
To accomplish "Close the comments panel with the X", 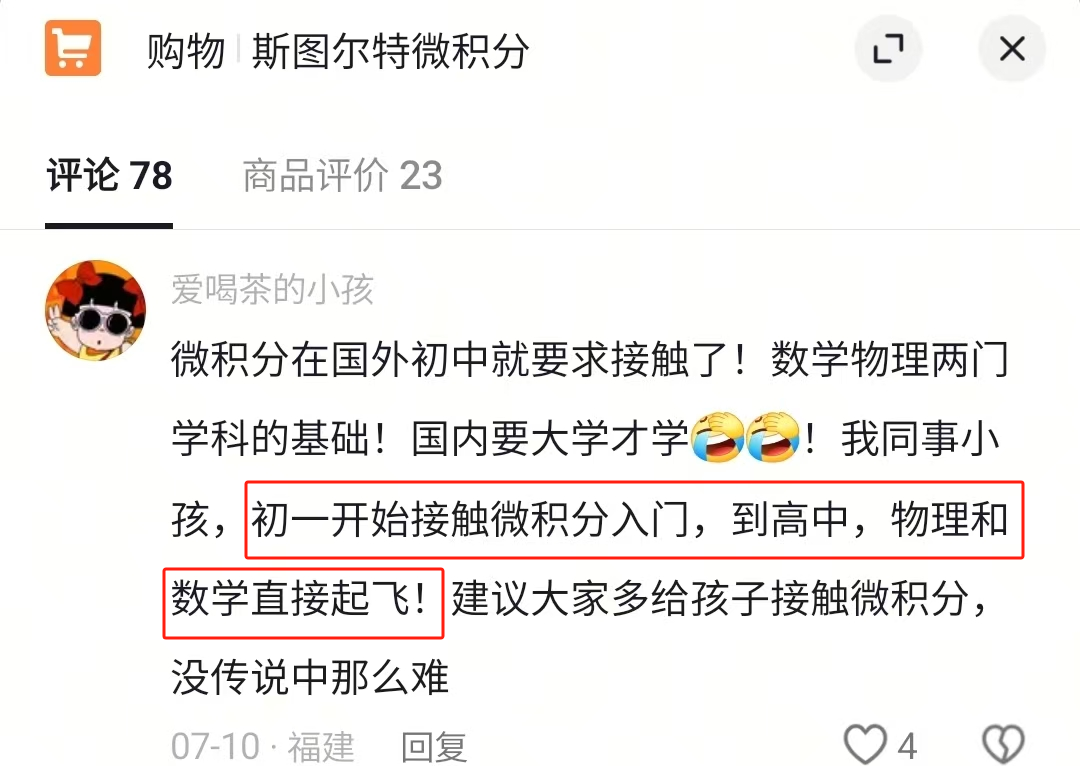I will pos(1012,49).
